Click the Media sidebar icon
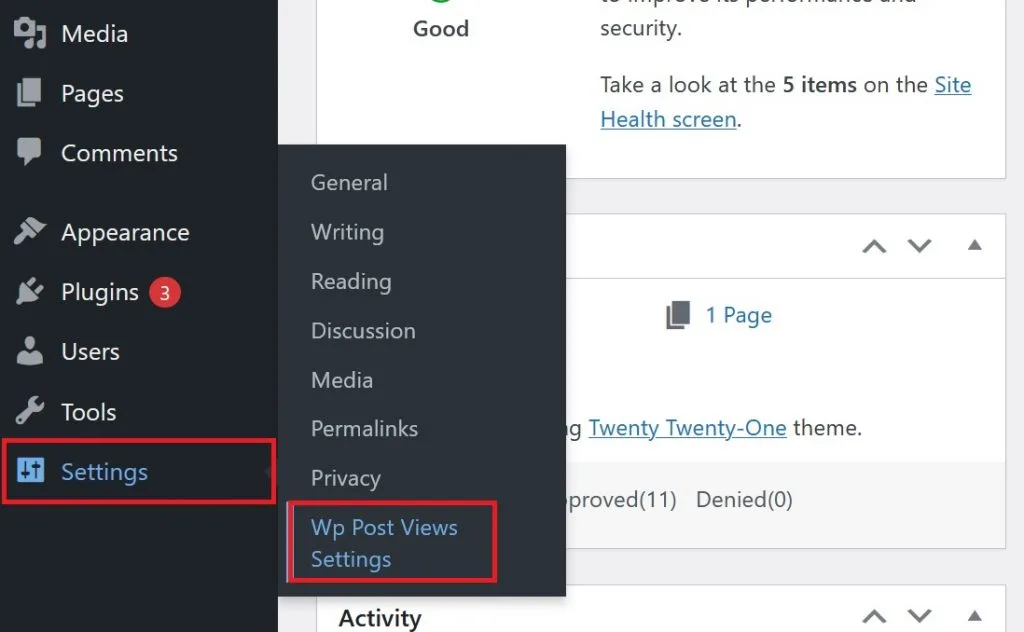This screenshot has height=632, width=1024. [x=29, y=33]
